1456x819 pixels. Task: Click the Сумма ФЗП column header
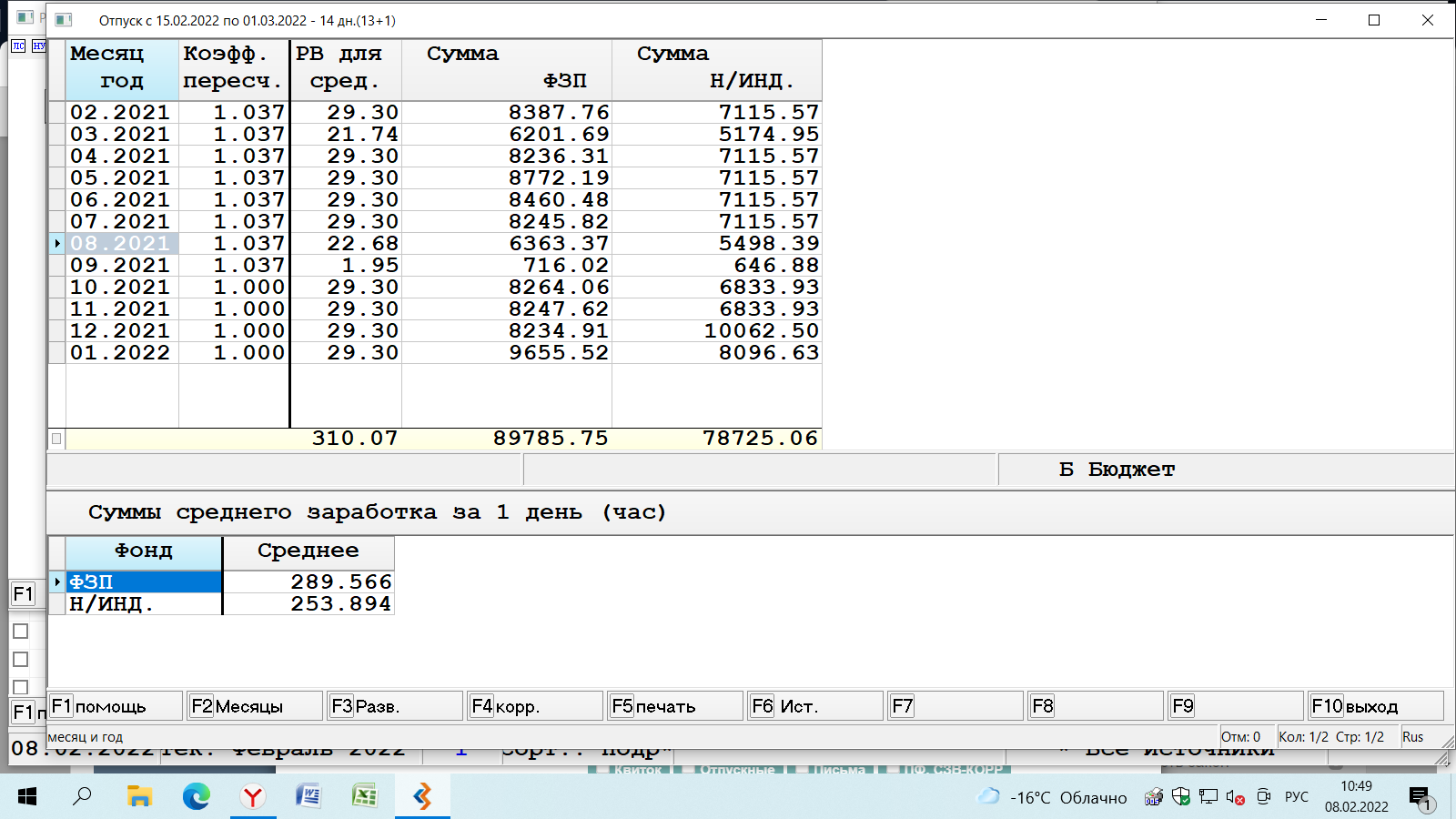click(507, 69)
